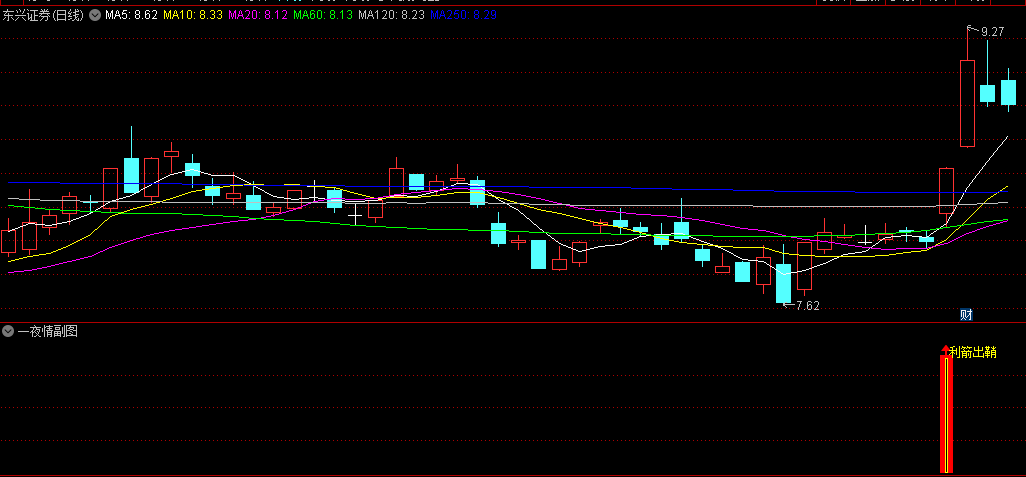
Task: Select the 利箭出鞘 signal label
Action: 973,352
